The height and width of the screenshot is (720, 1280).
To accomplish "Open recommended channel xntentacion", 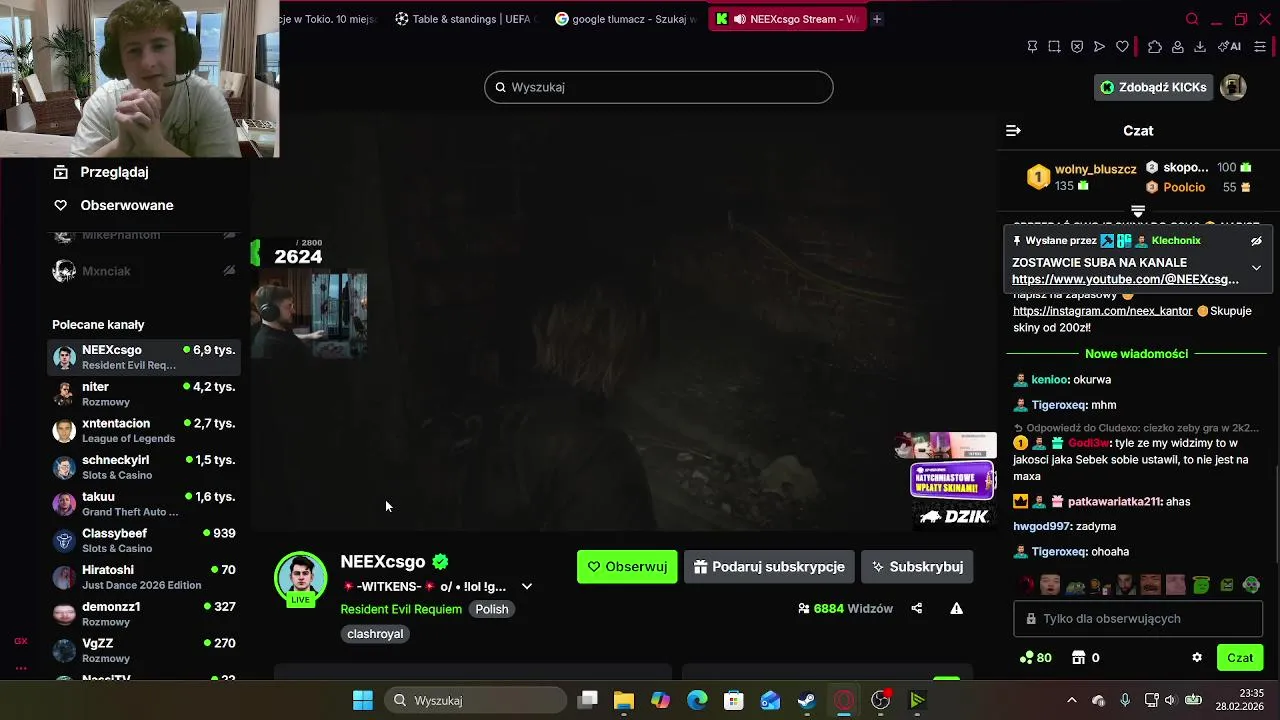I will pos(144,431).
